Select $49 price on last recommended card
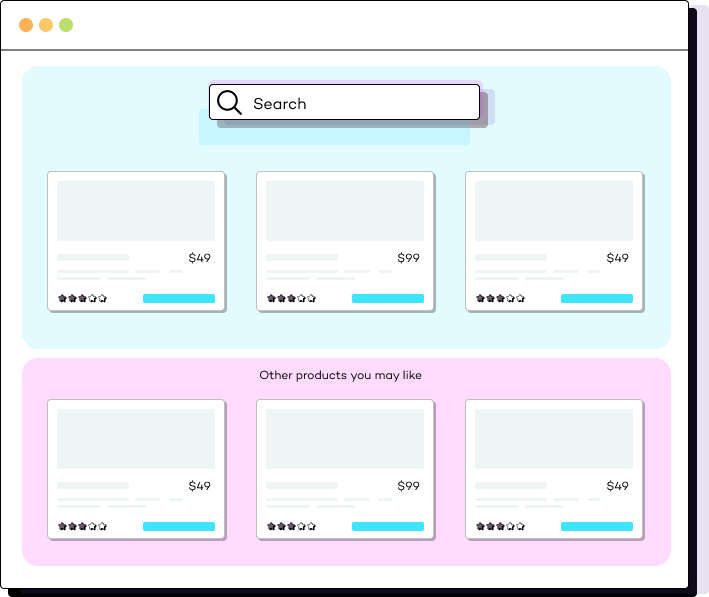Viewport: 709px width, 597px height. click(x=617, y=486)
